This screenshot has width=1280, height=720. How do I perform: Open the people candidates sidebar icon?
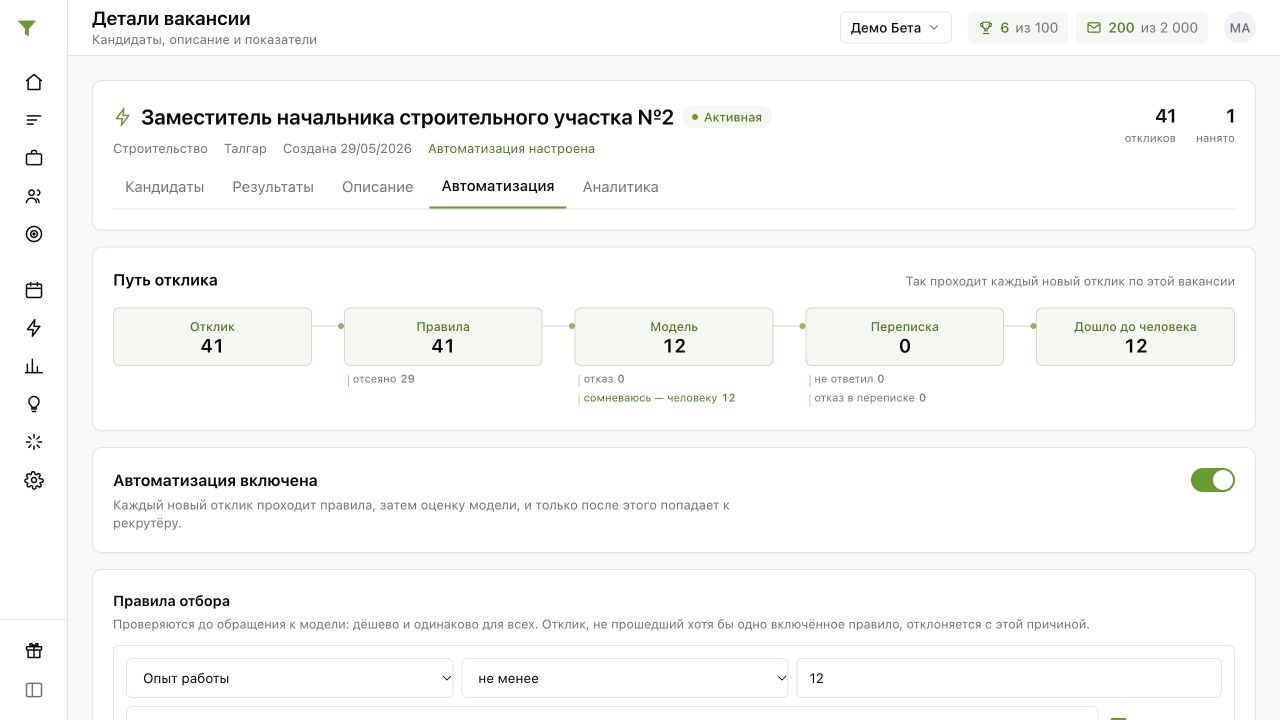[x=34, y=196]
